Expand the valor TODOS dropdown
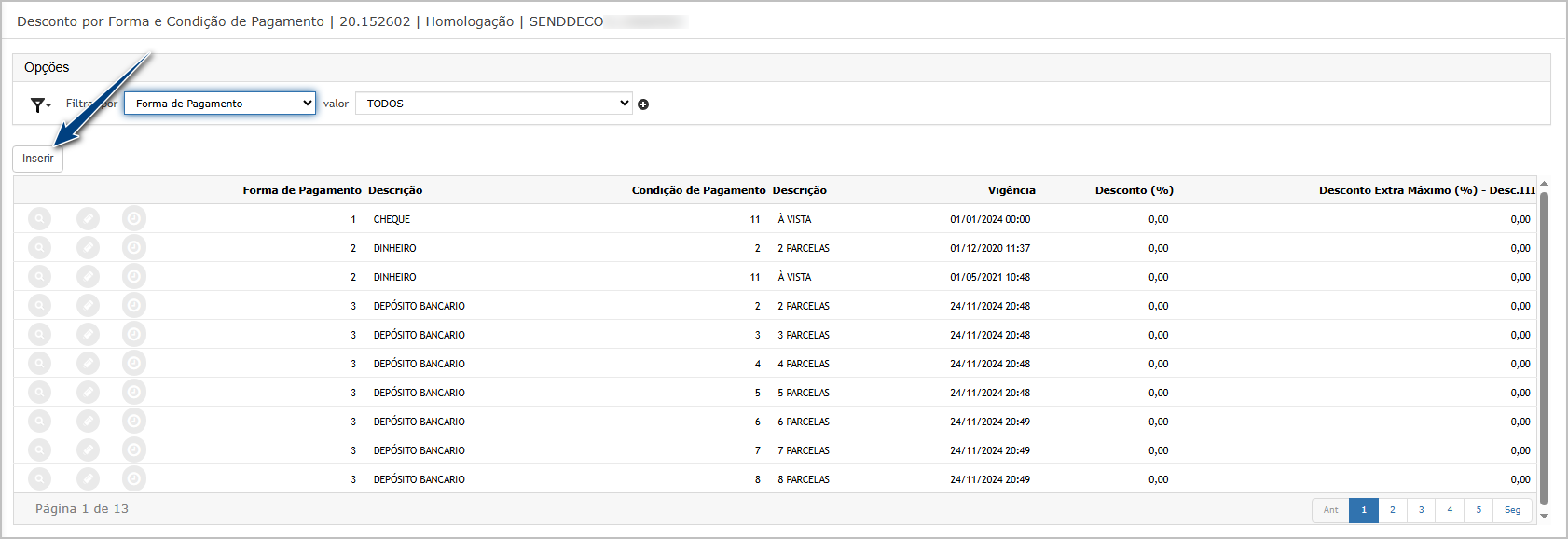 [494, 104]
